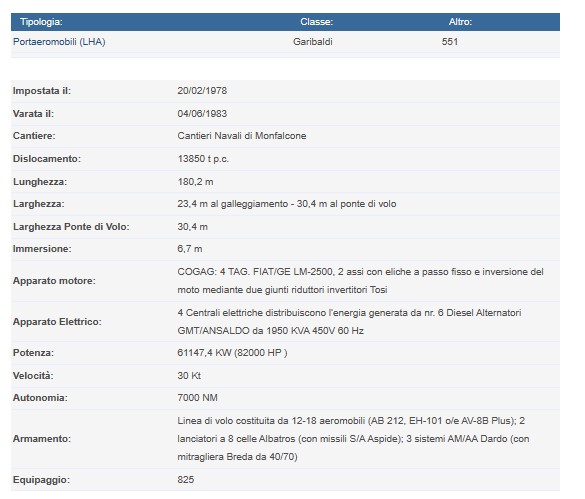Viewport: 585px width, 499px height.
Task: Select the Varata il date 04/06/1983
Action: point(202,113)
